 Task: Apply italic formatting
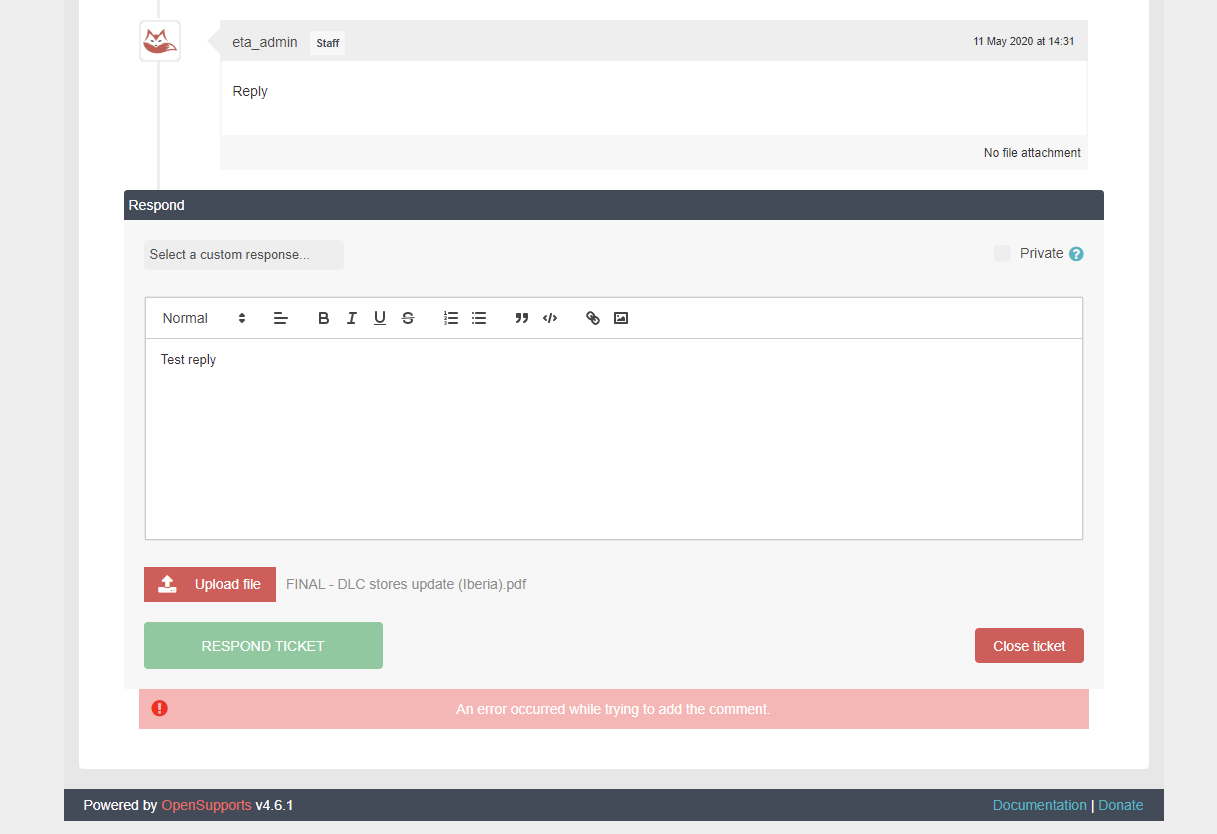[x=351, y=317]
